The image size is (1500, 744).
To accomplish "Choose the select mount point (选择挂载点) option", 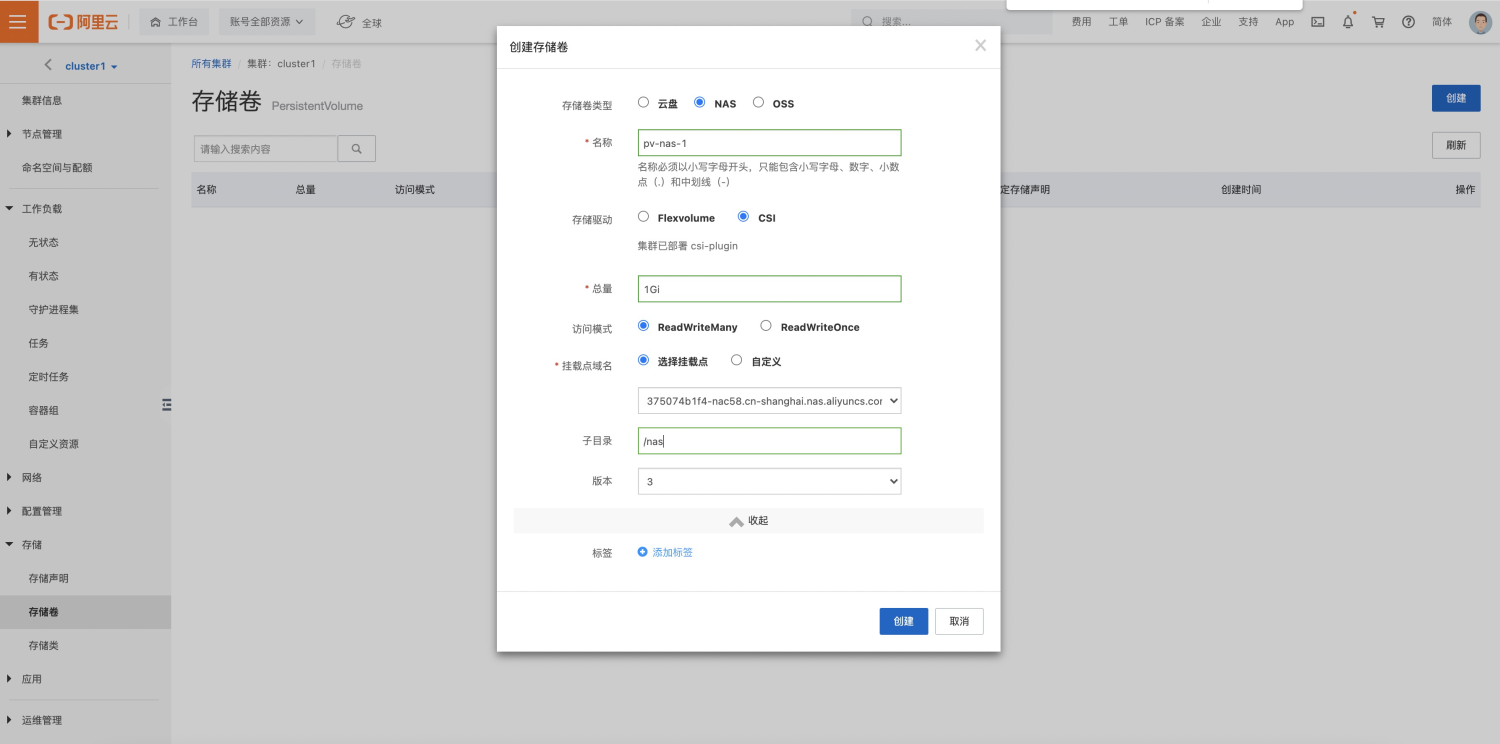I will [x=644, y=360].
